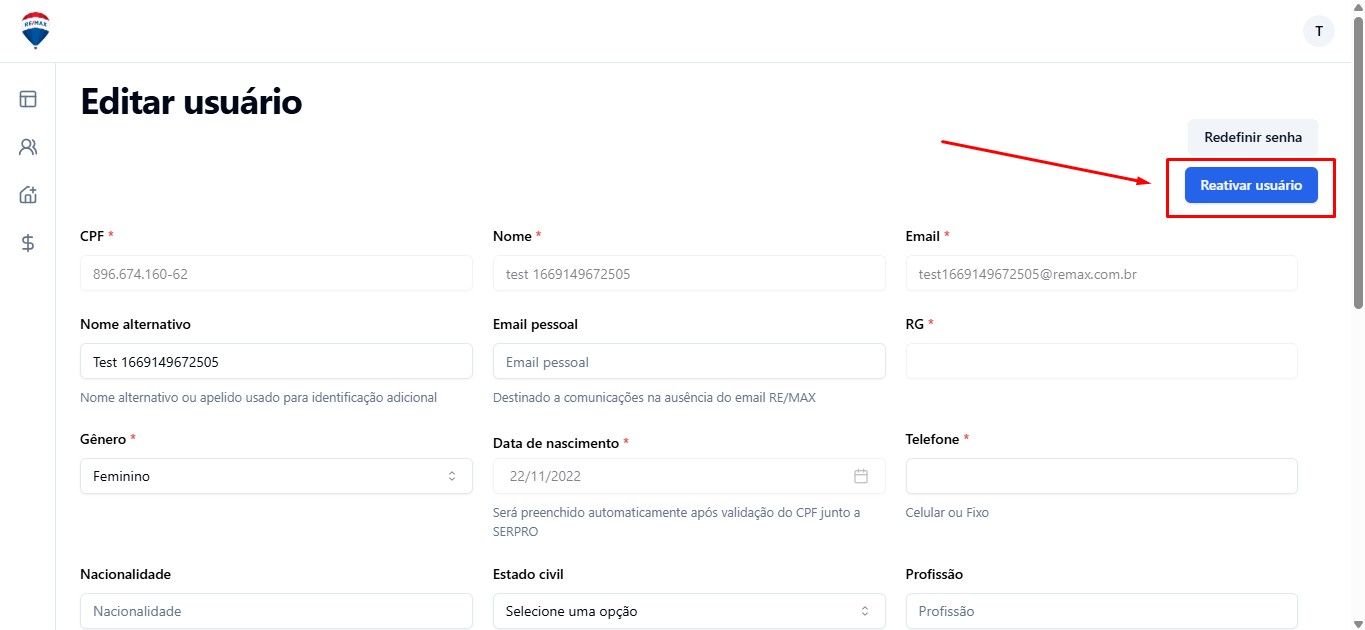The width and height of the screenshot is (1365, 630).
Task: Open the users icon in sidebar
Action: [28, 147]
